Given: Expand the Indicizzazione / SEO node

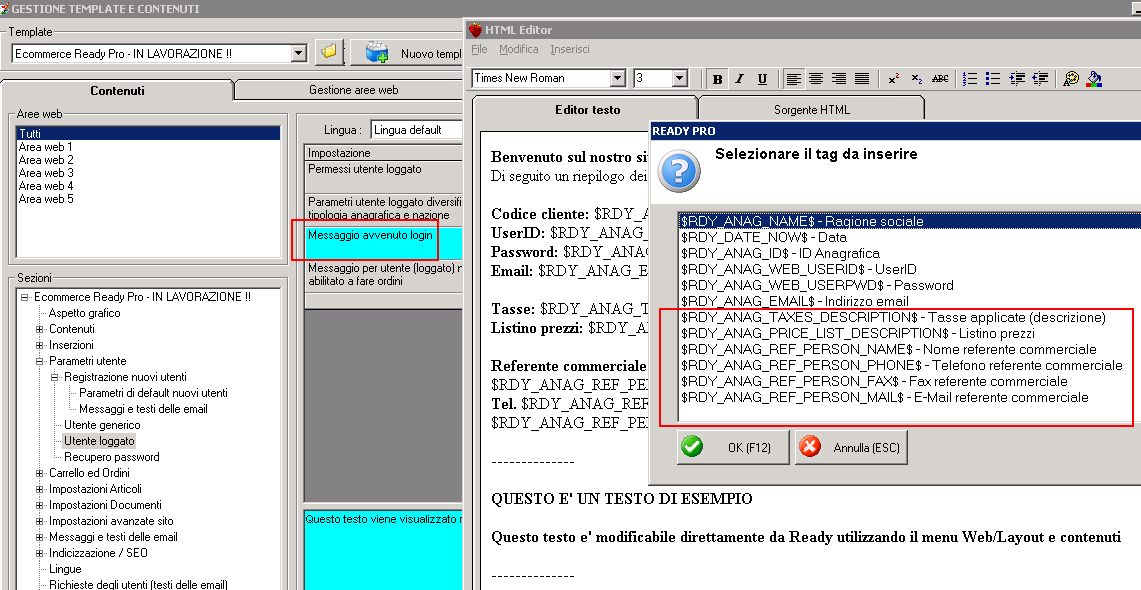Looking at the screenshot, I should click(x=40, y=553).
